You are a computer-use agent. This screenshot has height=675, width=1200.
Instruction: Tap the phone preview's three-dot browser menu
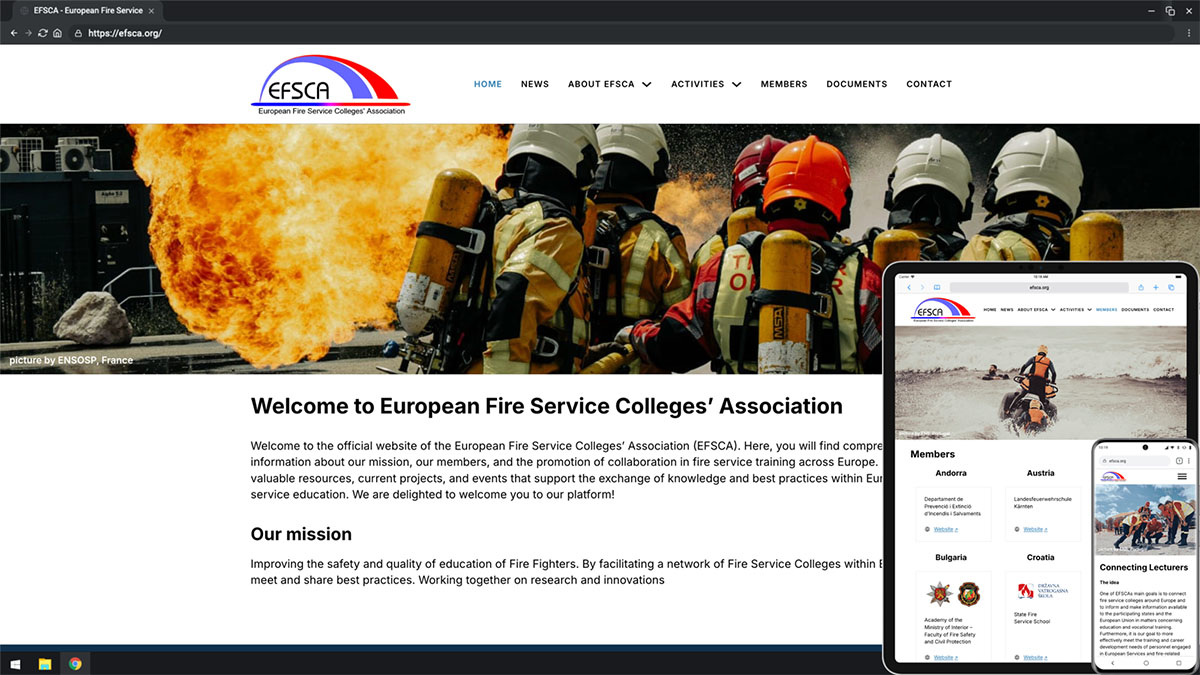pos(1188,461)
